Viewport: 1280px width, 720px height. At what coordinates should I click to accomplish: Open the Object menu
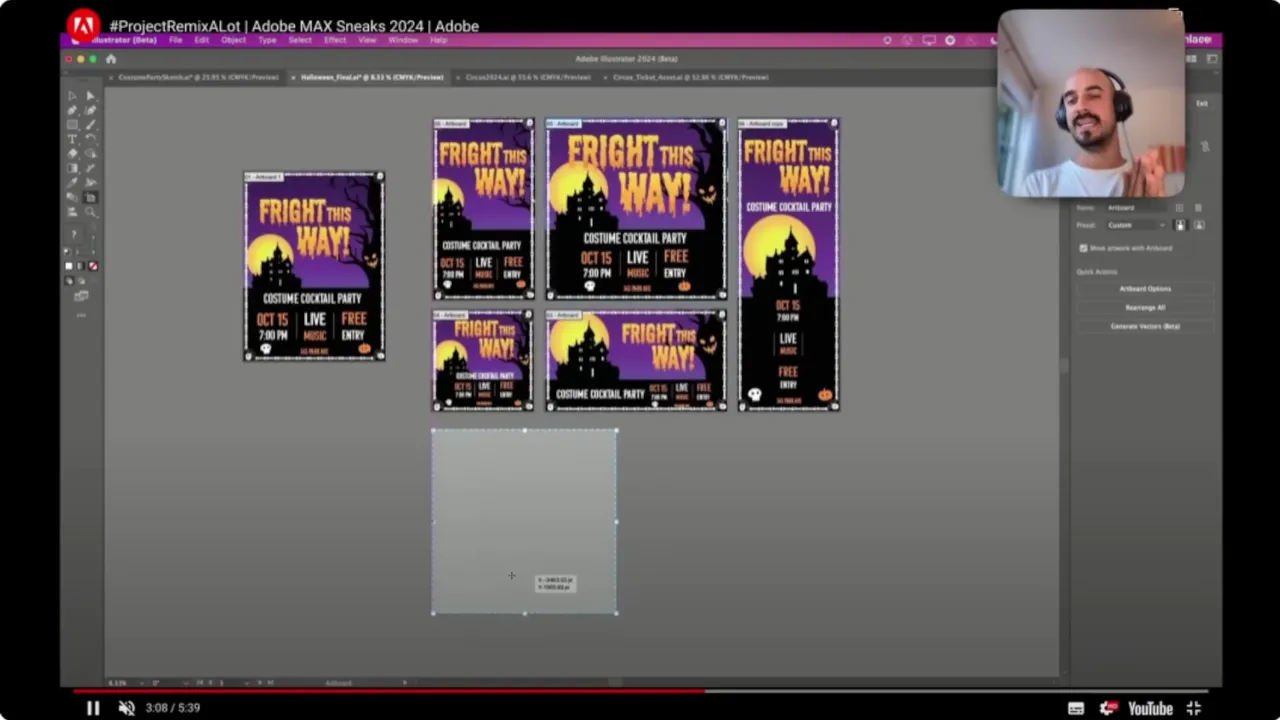pos(234,40)
